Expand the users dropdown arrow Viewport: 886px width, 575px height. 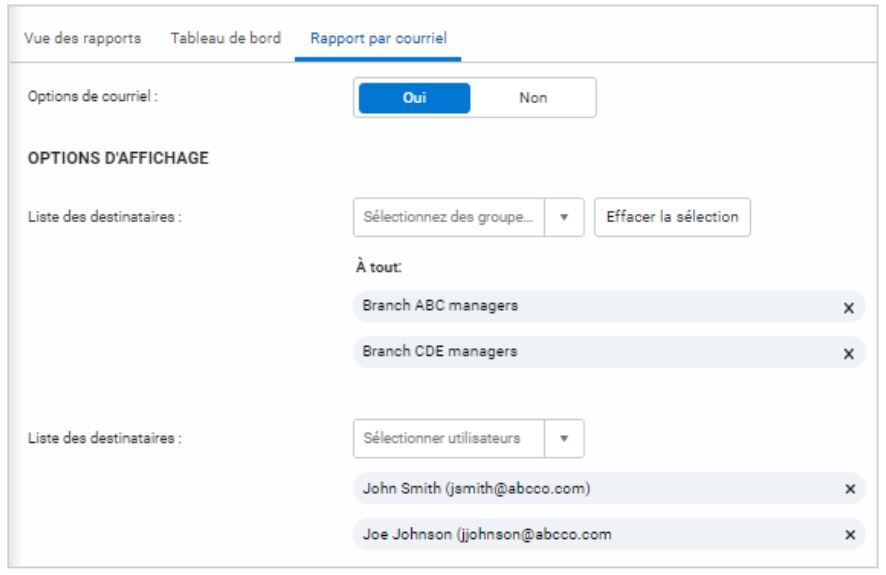click(x=564, y=438)
